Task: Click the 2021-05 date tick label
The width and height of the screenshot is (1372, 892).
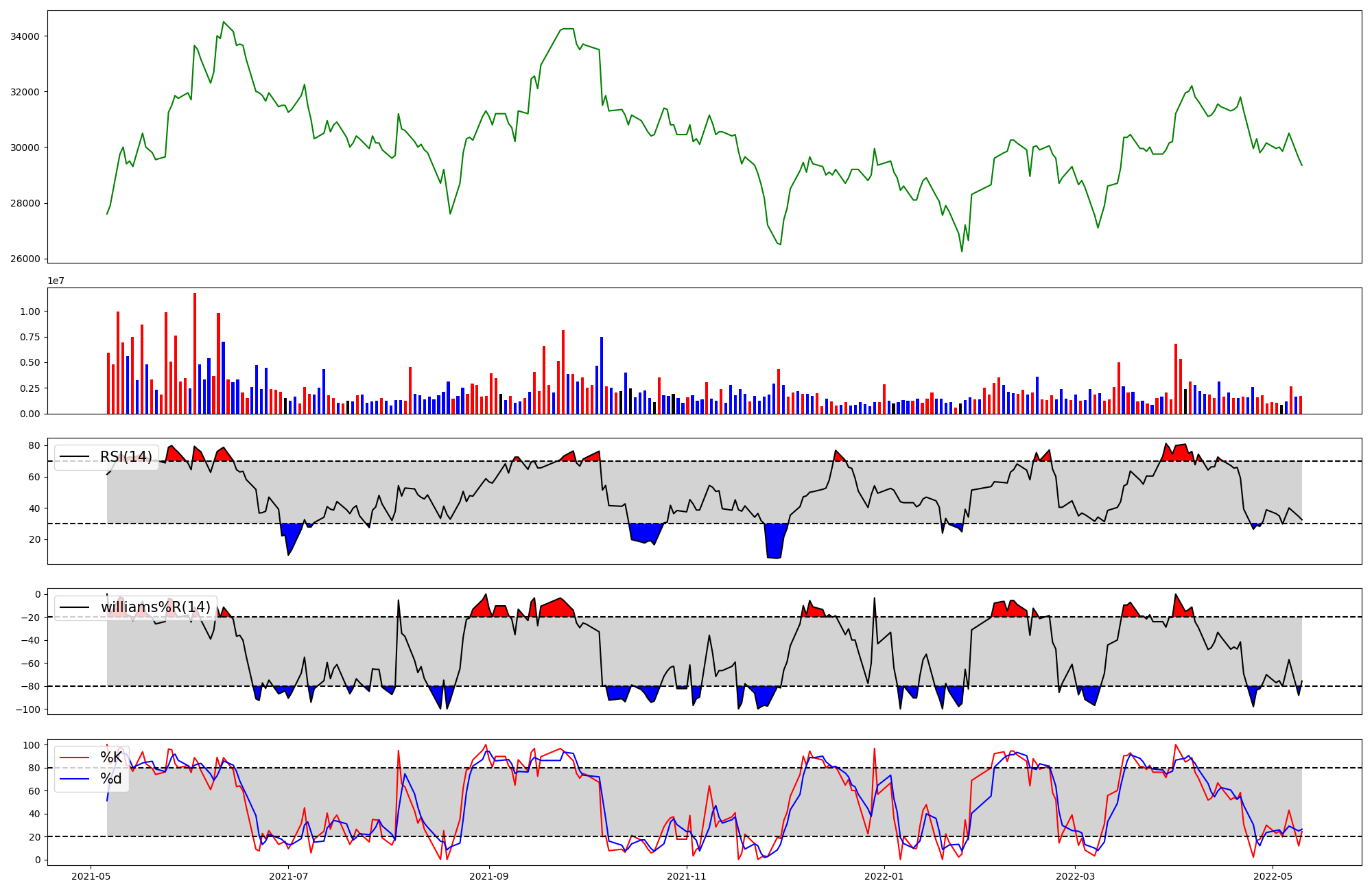Action: (x=91, y=876)
